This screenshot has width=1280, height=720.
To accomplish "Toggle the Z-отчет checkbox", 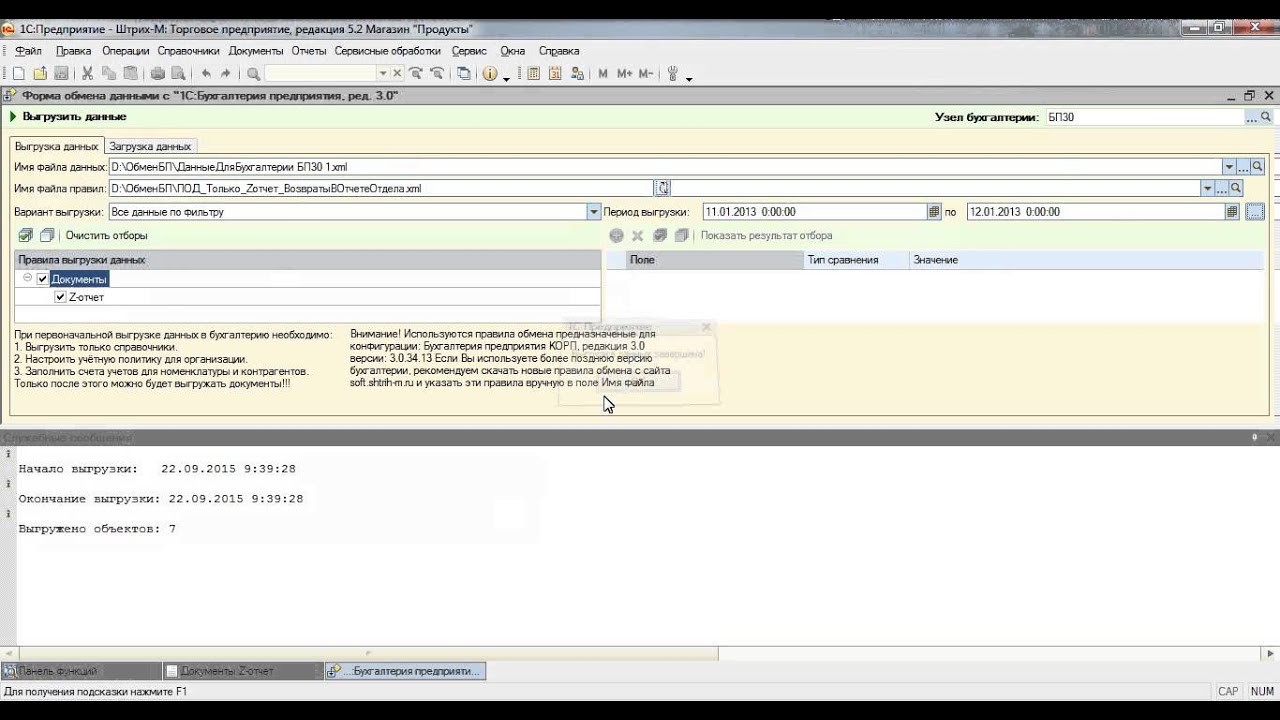I will 60,297.
